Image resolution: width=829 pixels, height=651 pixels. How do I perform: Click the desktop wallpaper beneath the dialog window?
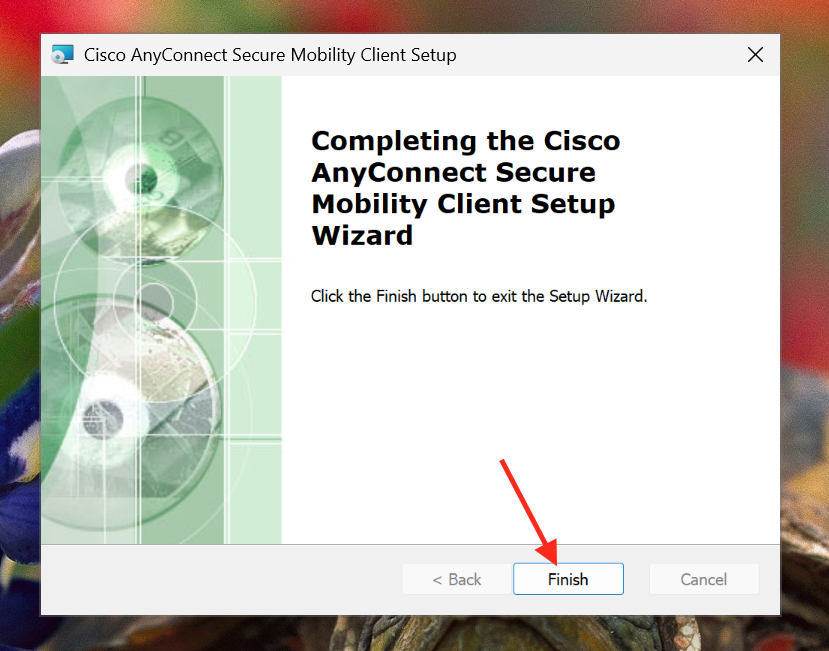pos(412,634)
